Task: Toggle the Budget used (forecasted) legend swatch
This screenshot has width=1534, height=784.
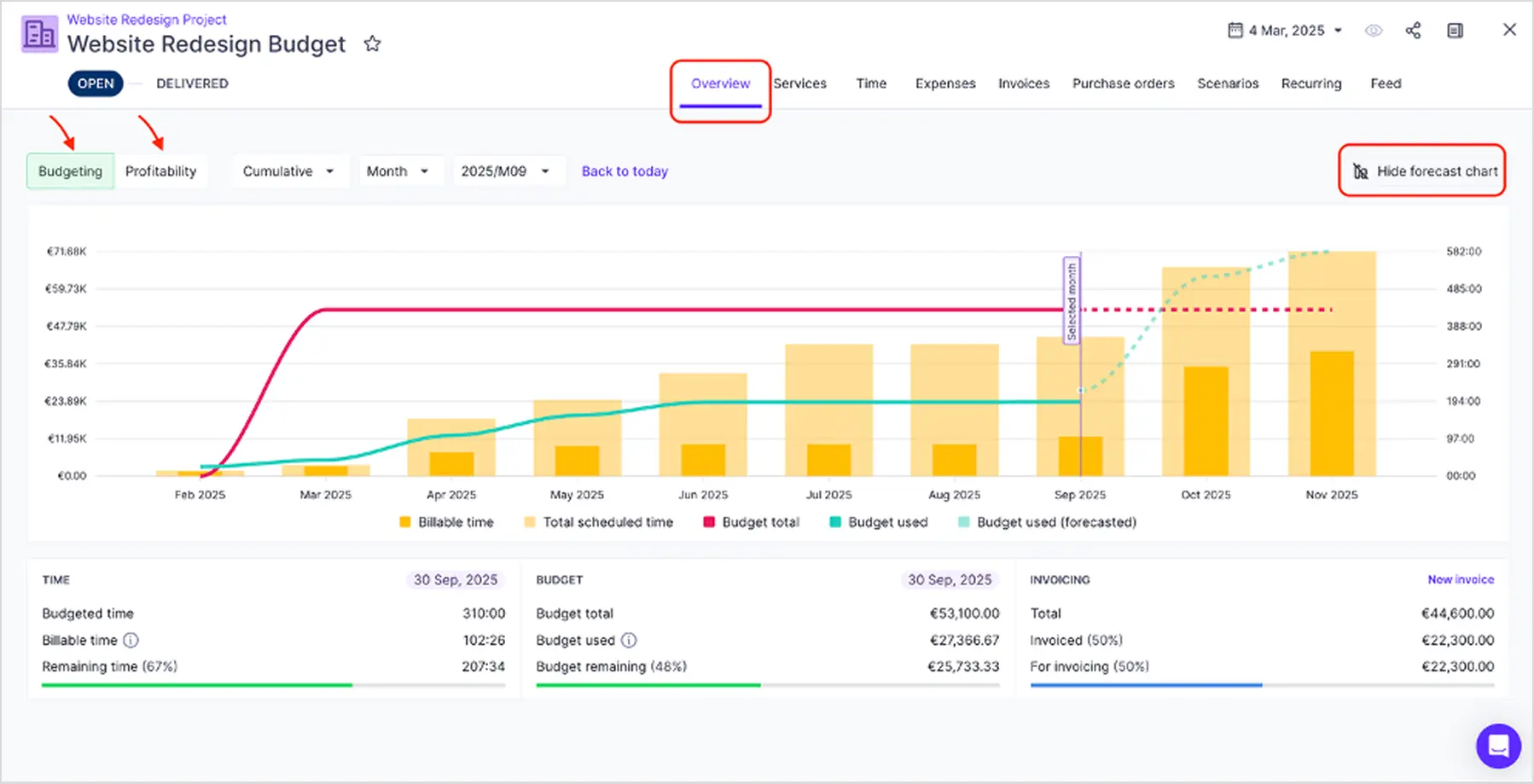Action: pos(964,522)
